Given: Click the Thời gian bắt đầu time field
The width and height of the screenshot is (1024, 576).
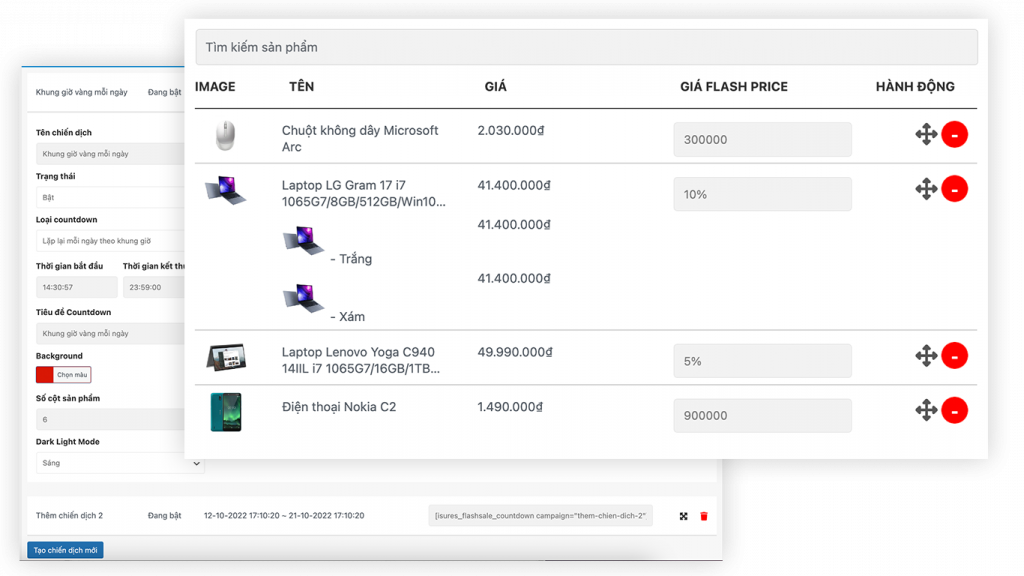Looking at the screenshot, I should (76, 287).
